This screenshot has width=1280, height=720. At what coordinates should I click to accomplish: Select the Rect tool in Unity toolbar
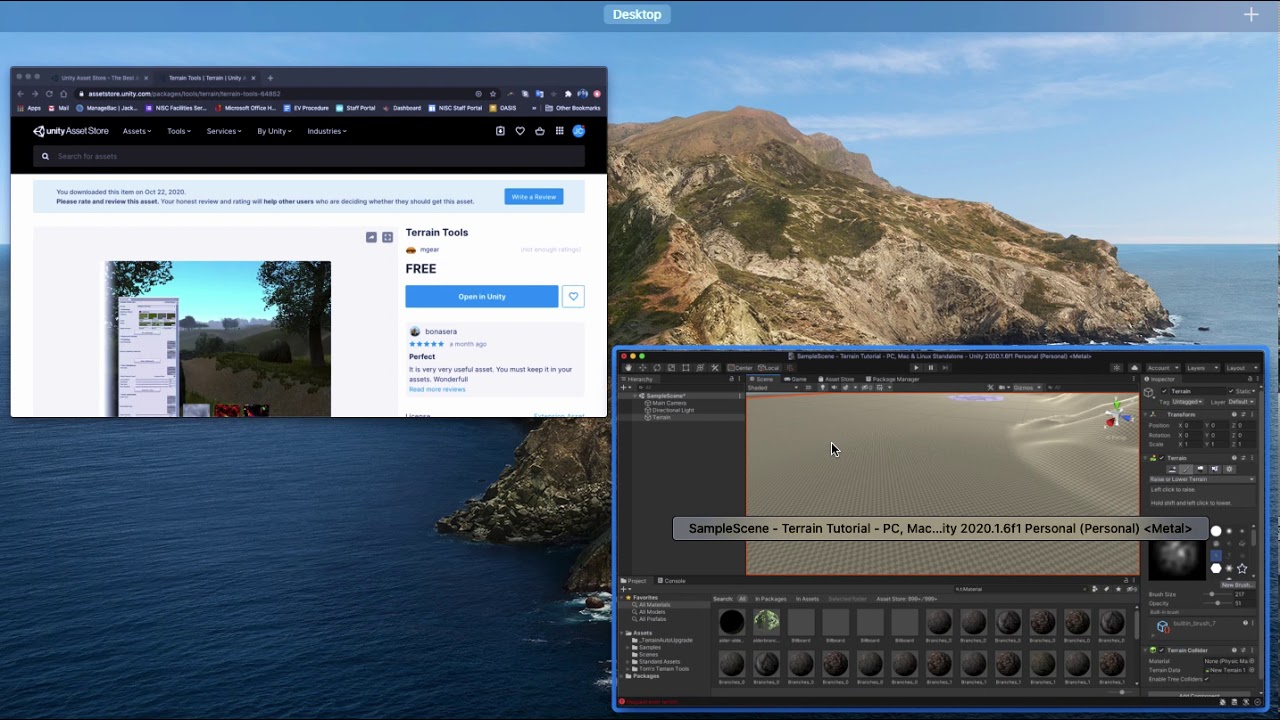686,368
